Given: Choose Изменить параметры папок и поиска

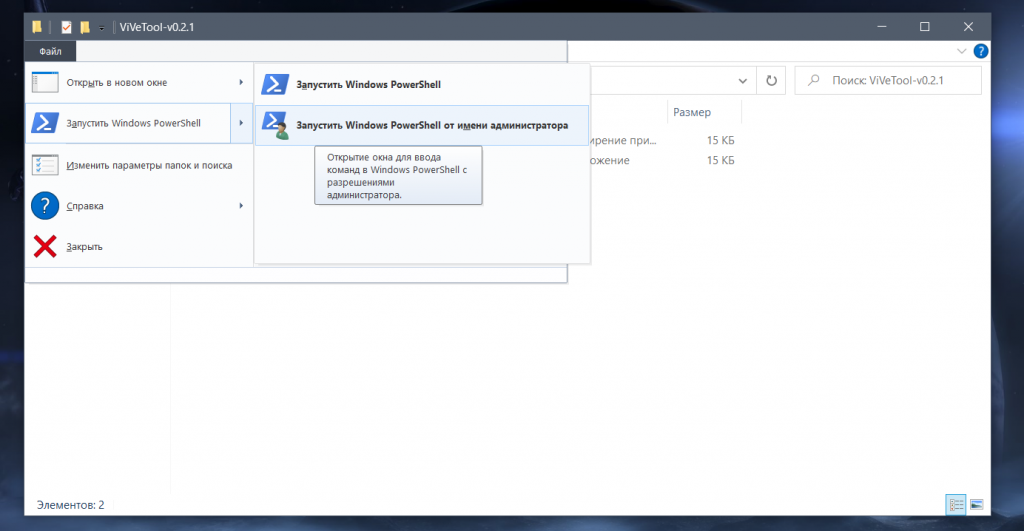Looking at the screenshot, I should click(x=139, y=165).
